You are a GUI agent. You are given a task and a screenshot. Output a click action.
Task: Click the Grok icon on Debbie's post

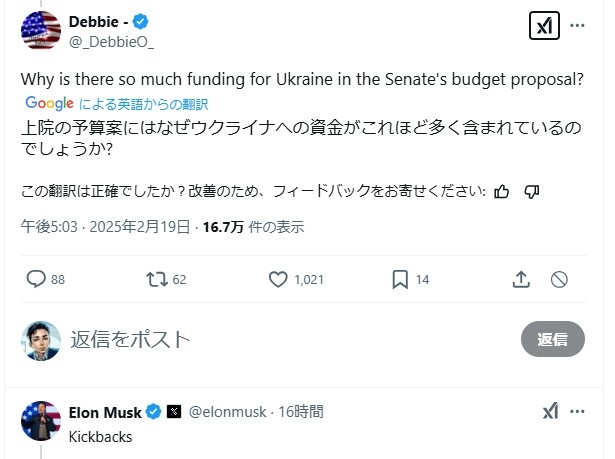point(544,27)
